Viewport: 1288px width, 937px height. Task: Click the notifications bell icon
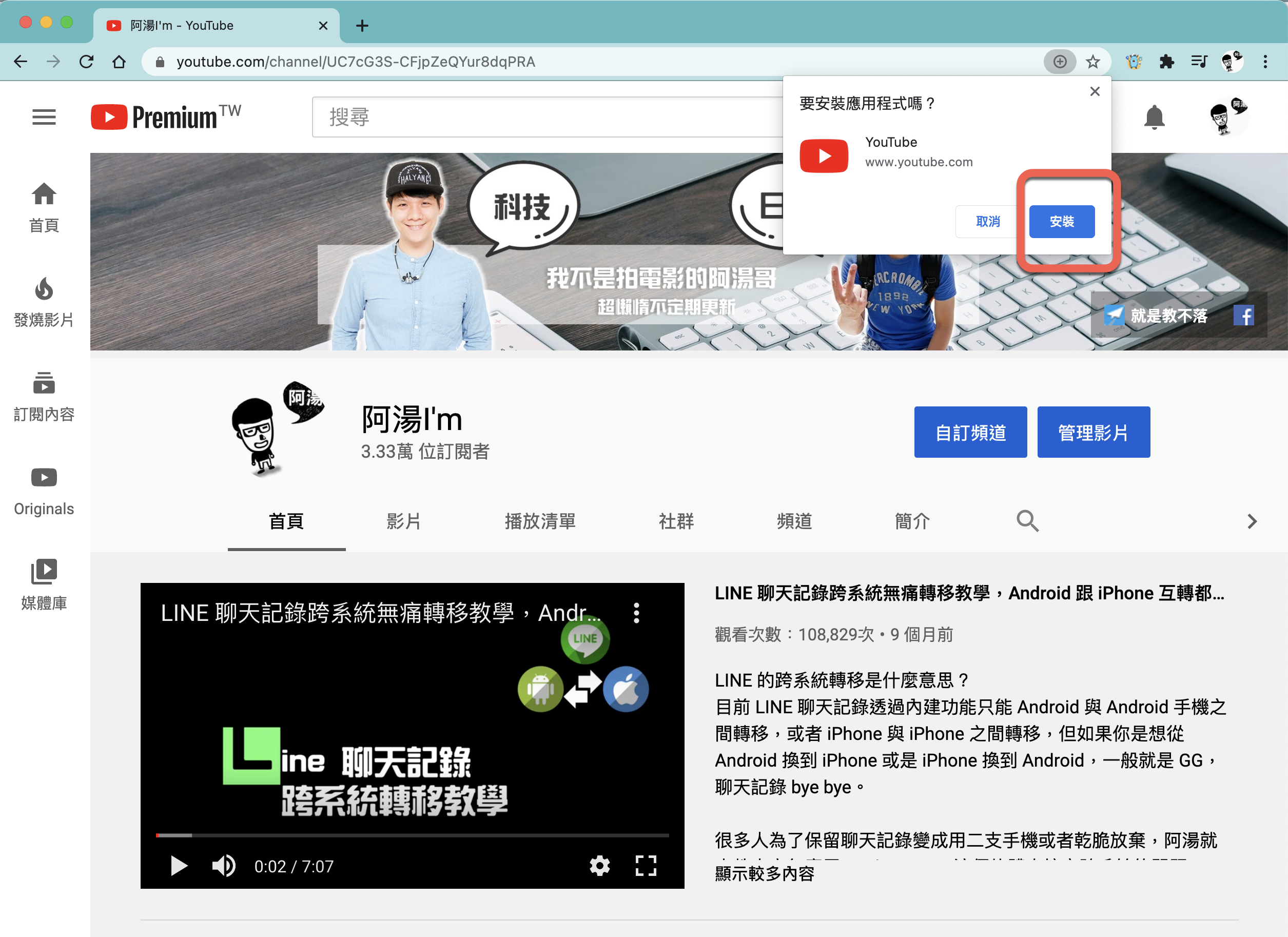pyautogui.click(x=1154, y=117)
